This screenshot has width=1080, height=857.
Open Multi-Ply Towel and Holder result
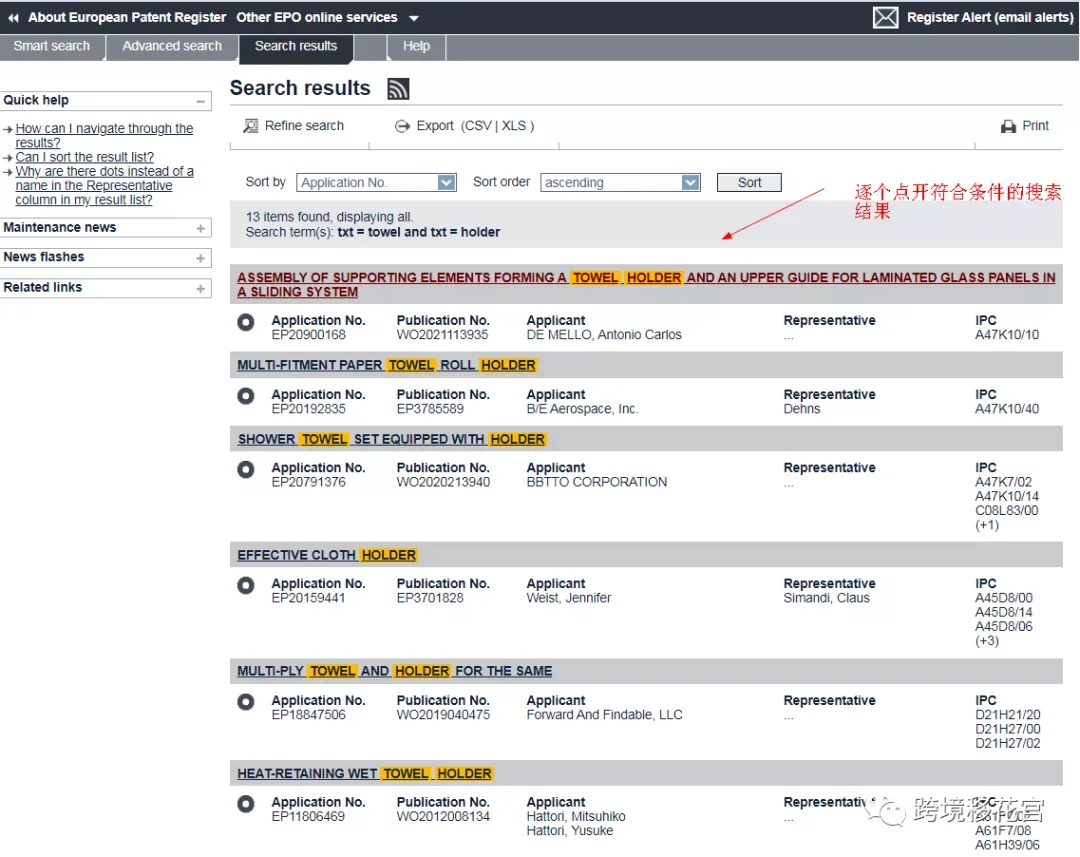tap(395, 671)
